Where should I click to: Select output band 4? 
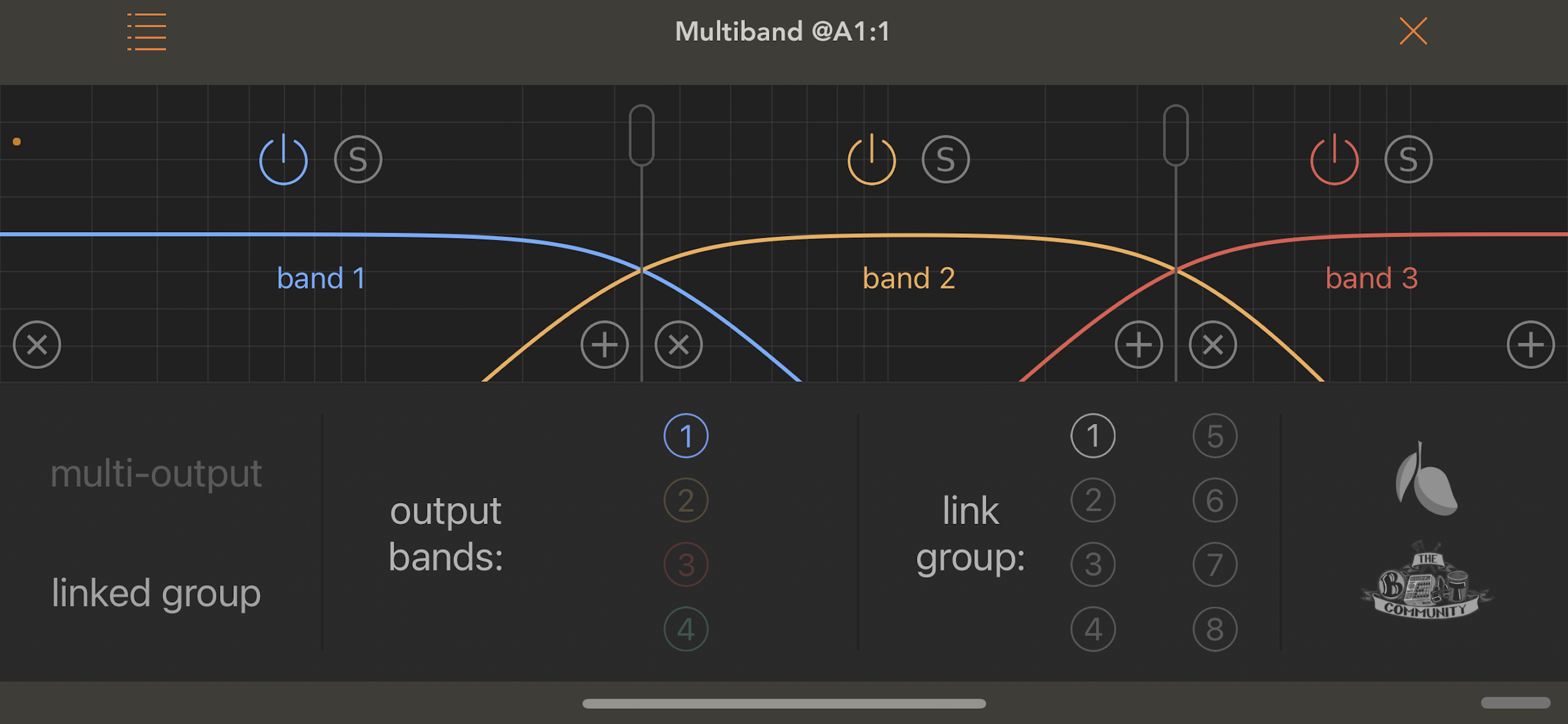[x=686, y=629]
